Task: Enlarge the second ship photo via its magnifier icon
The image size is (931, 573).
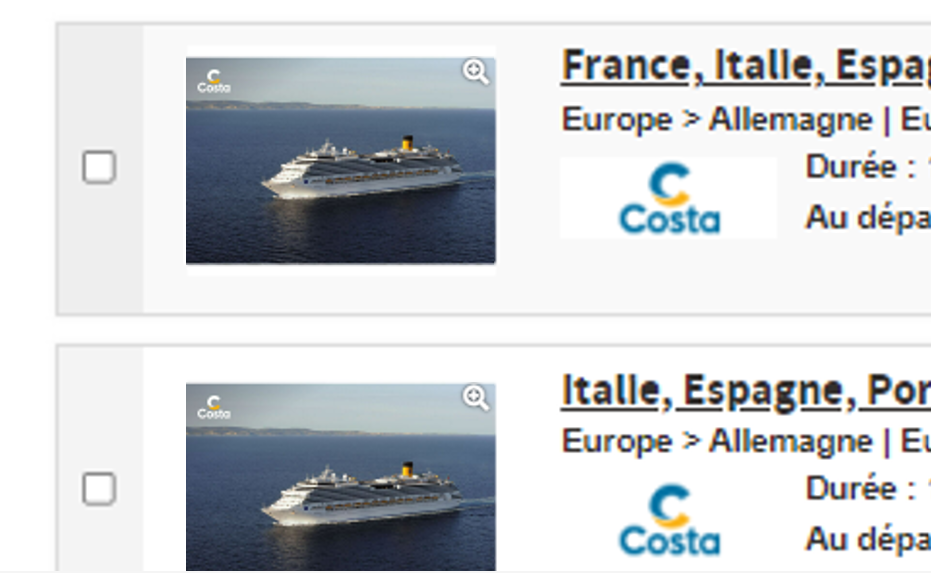Action: (x=476, y=398)
